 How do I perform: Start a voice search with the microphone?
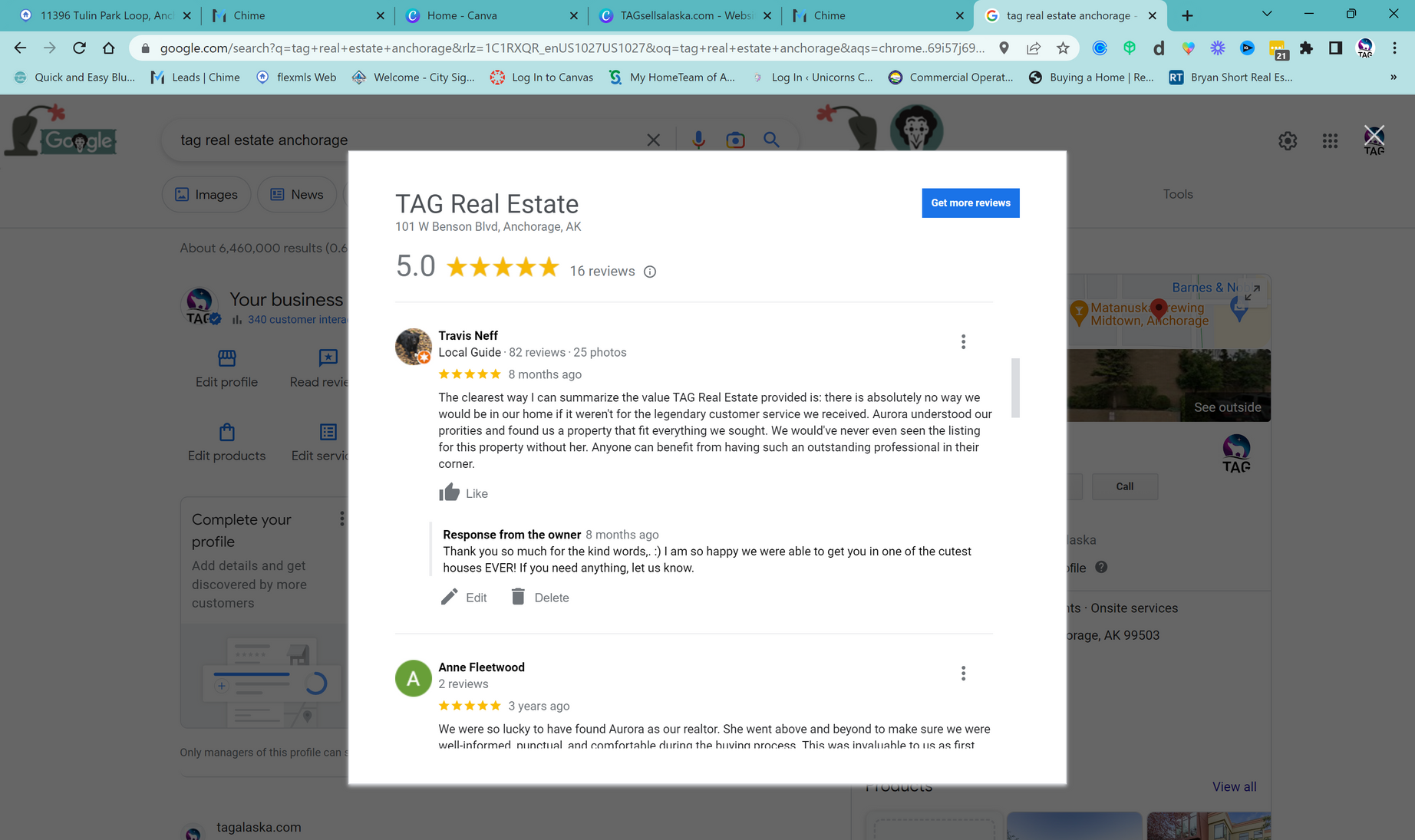coord(698,140)
